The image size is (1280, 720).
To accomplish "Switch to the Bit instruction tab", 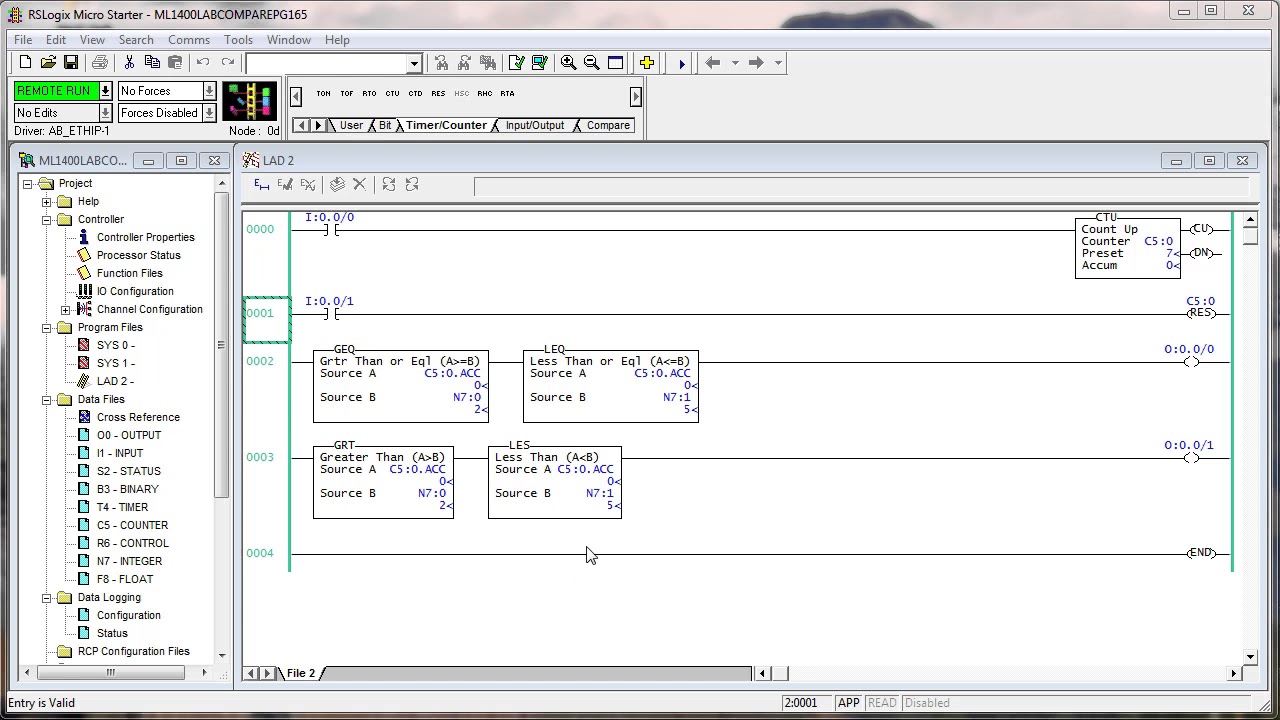I will point(385,126).
